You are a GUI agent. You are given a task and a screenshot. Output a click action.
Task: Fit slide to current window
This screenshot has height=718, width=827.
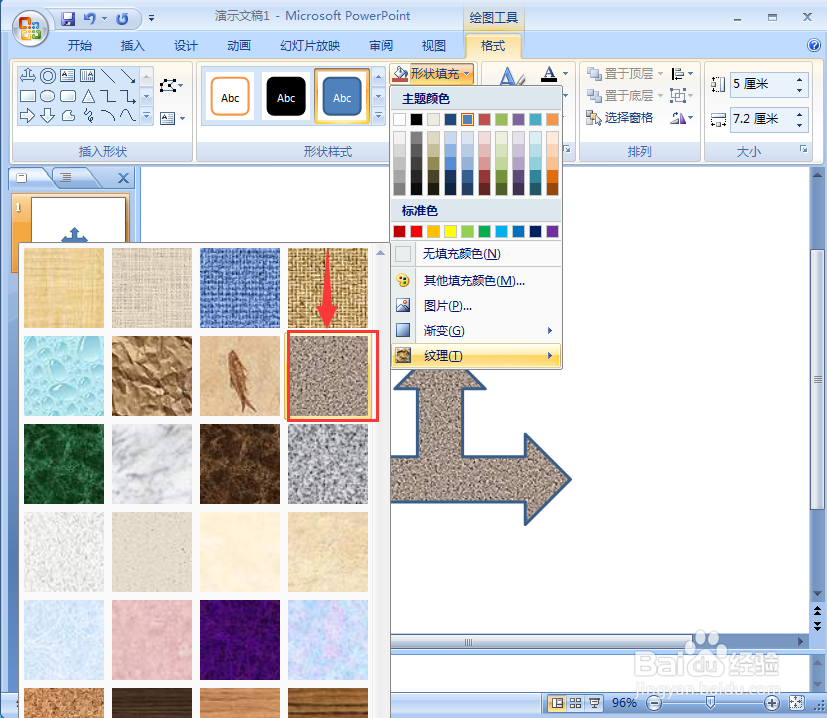(796, 703)
